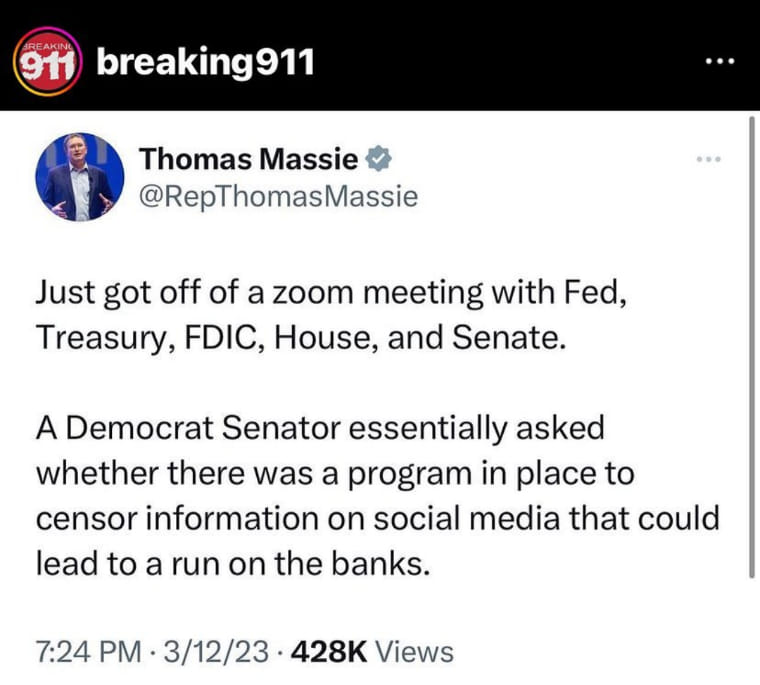Open the gray three-dot menu on the tweet

click(x=709, y=159)
